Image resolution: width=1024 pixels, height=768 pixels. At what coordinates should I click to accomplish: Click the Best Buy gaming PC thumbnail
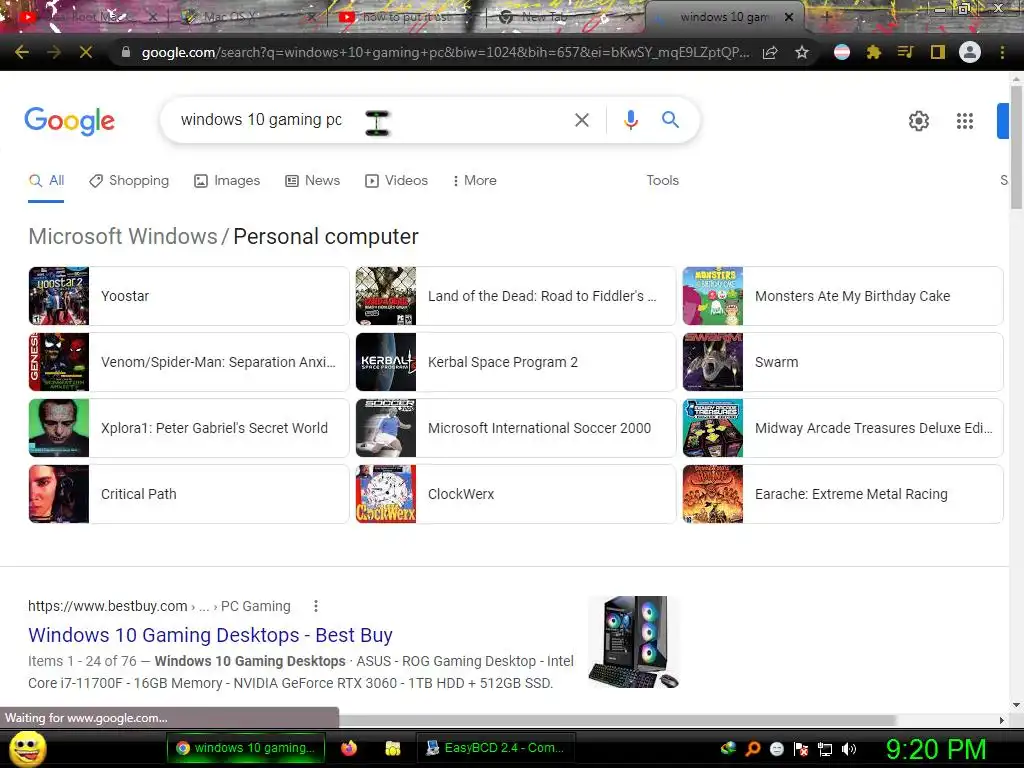633,642
